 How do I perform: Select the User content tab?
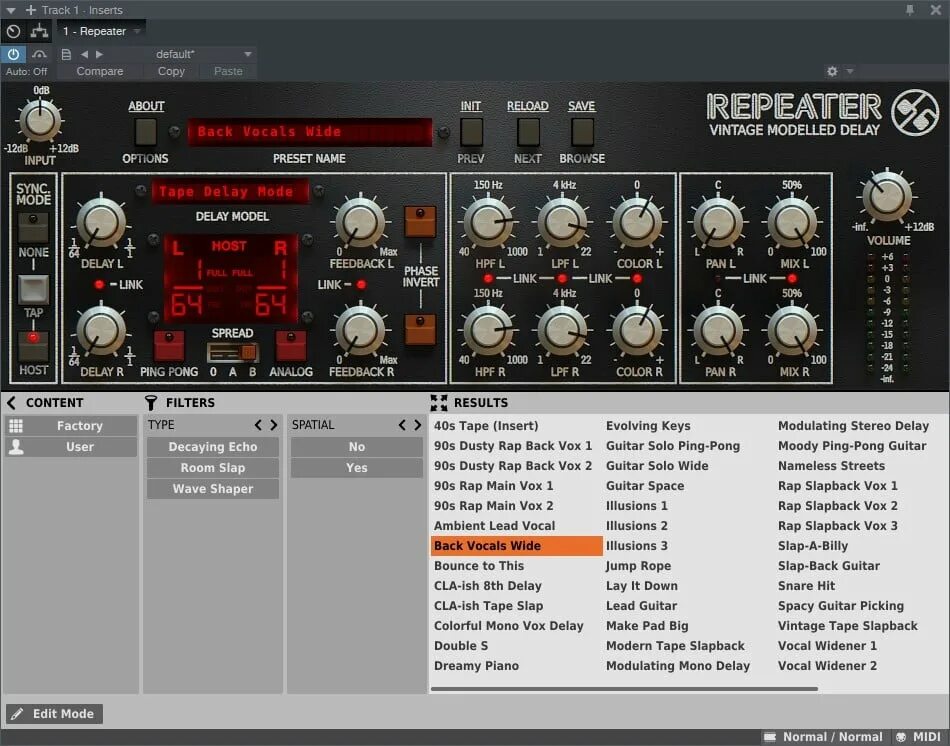71,447
